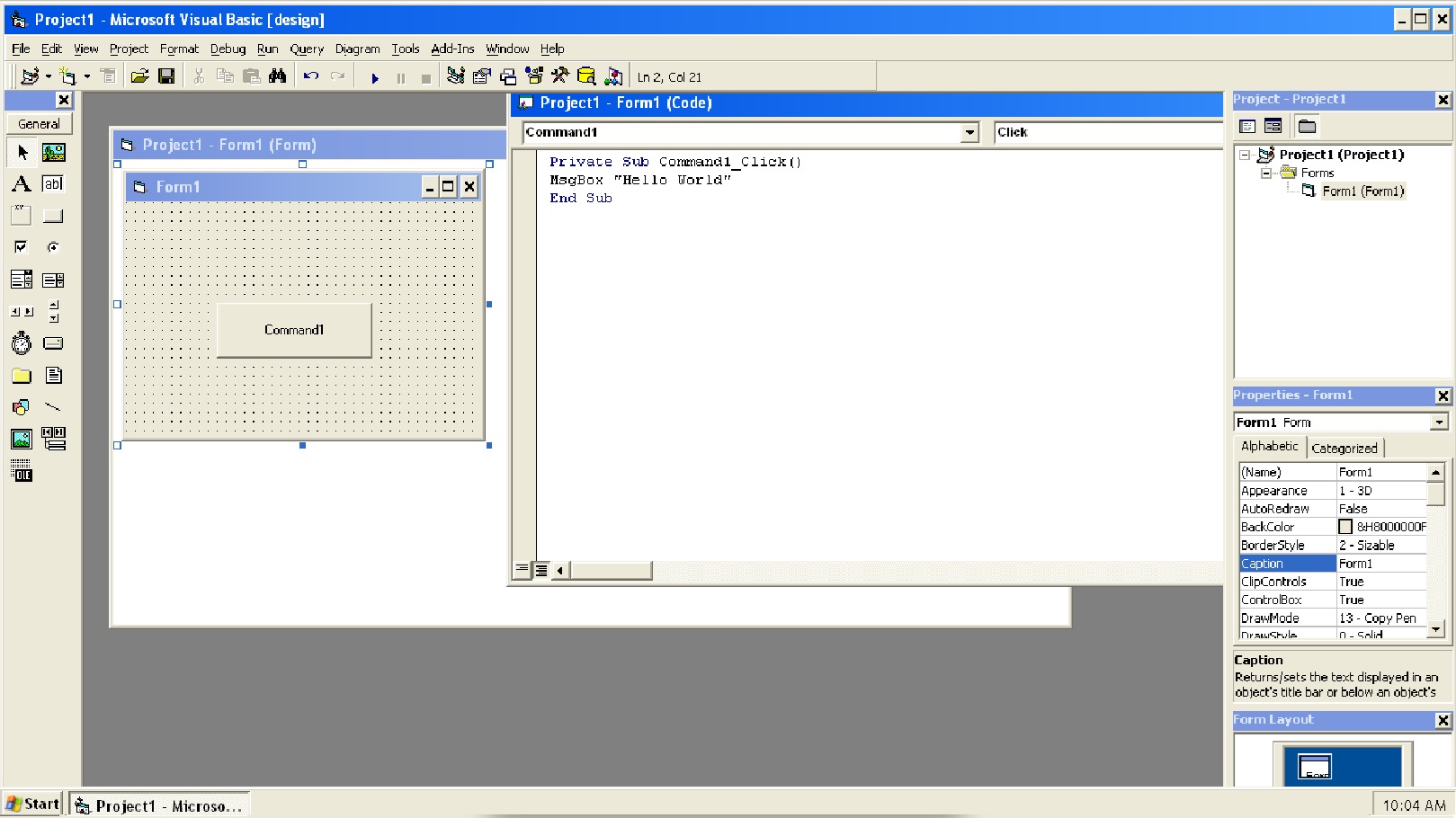Open the Project Explorer toolbar icon
Viewport: 1456px width, 818px height.
[x=456, y=76]
